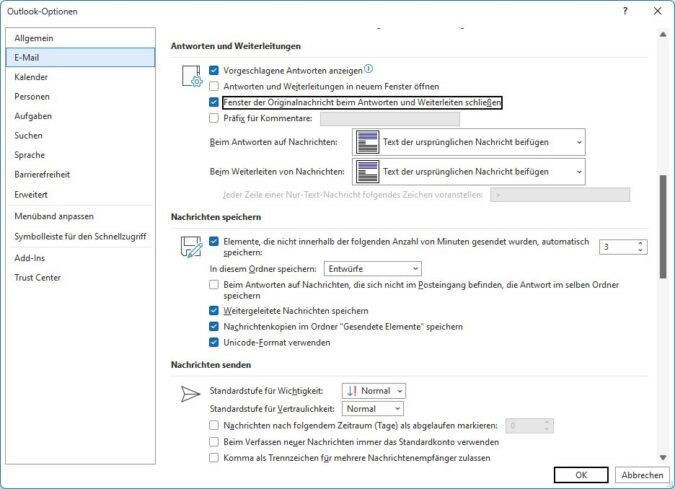Viewport: 675px width, 489px height.
Task: Enable Präfix für Kommentare checkbox
Action: click(x=214, y=118)
